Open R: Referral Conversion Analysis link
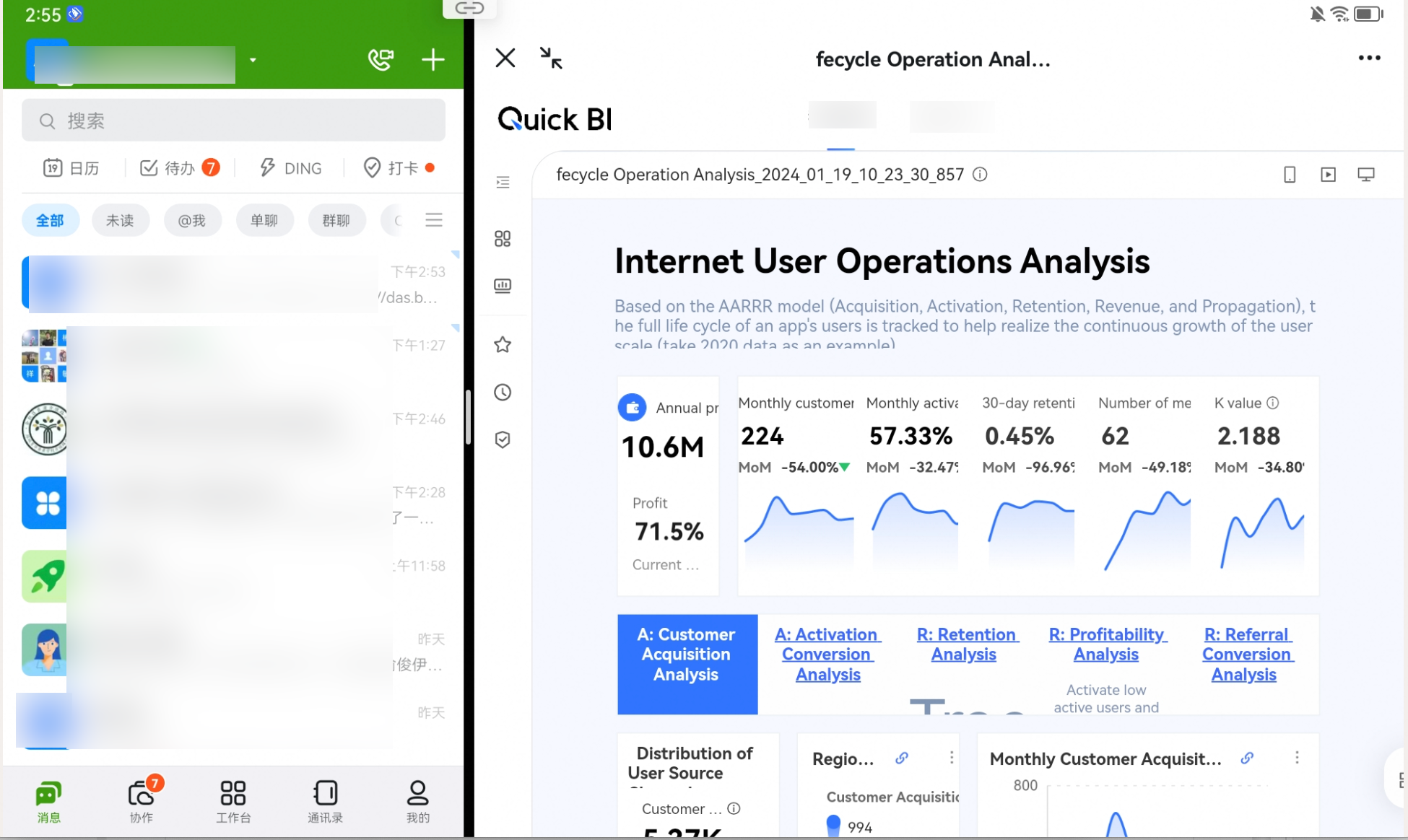The height and width of the screenshot is (840, 1408). [x=1247, y=654]
